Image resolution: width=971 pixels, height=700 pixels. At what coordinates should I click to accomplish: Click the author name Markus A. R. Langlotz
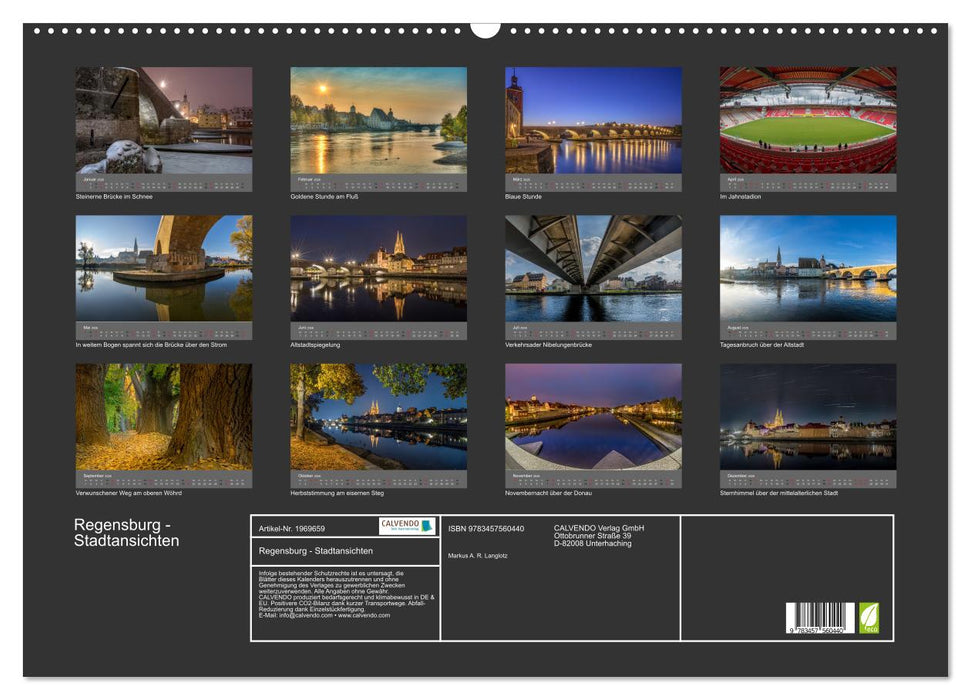479,557
